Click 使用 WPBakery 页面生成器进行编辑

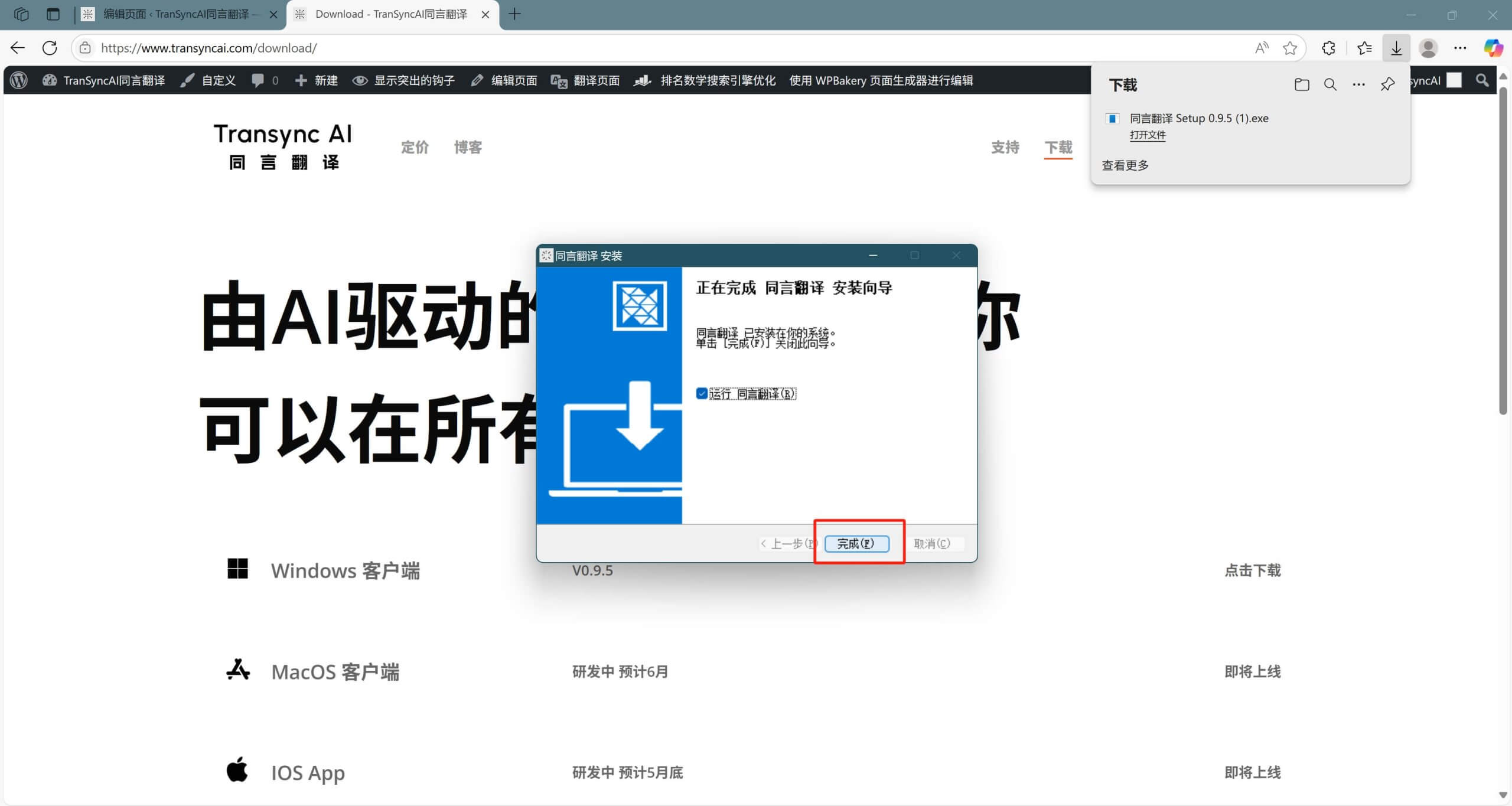point(881,80)
